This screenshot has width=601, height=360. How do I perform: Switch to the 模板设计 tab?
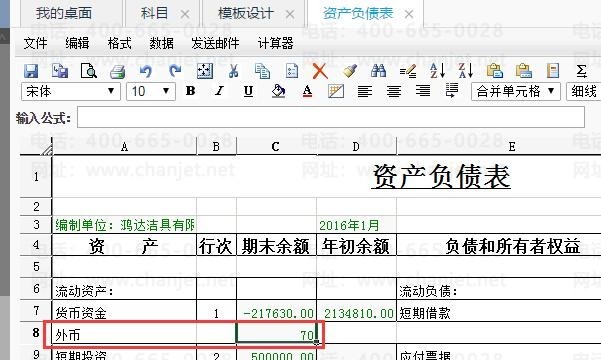click(246, 14)
